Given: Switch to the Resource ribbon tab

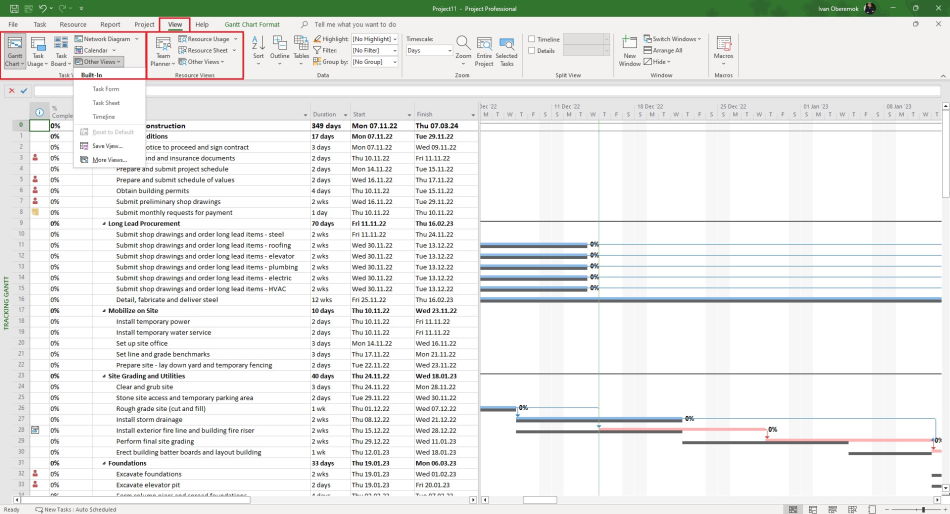Looking at the screenshot, I should (73, 25).
